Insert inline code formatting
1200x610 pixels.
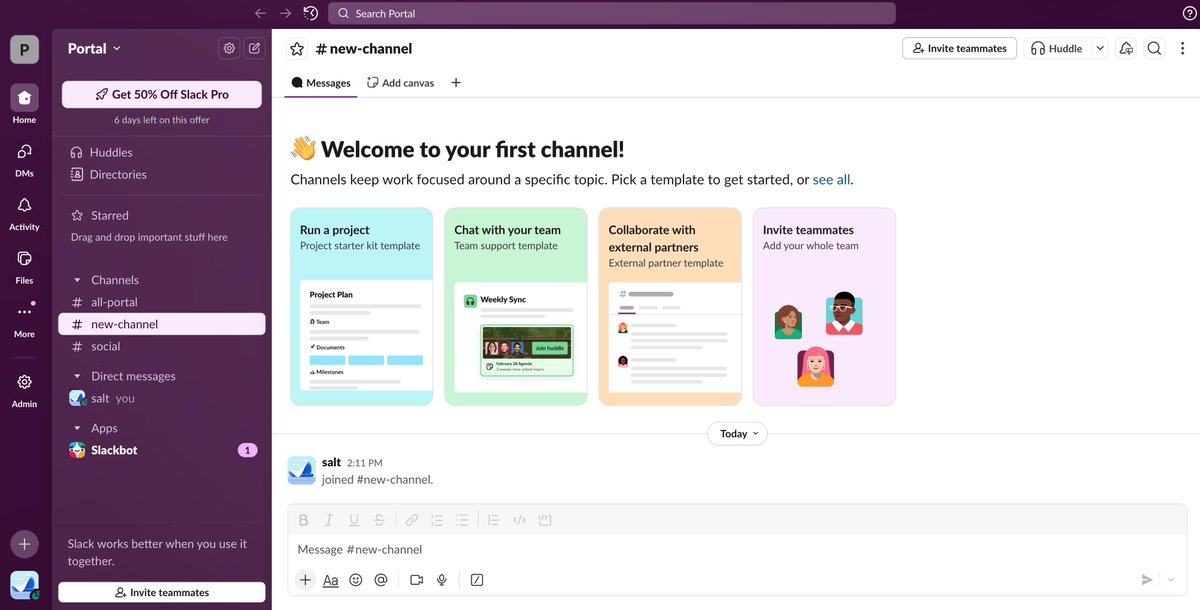519,520
